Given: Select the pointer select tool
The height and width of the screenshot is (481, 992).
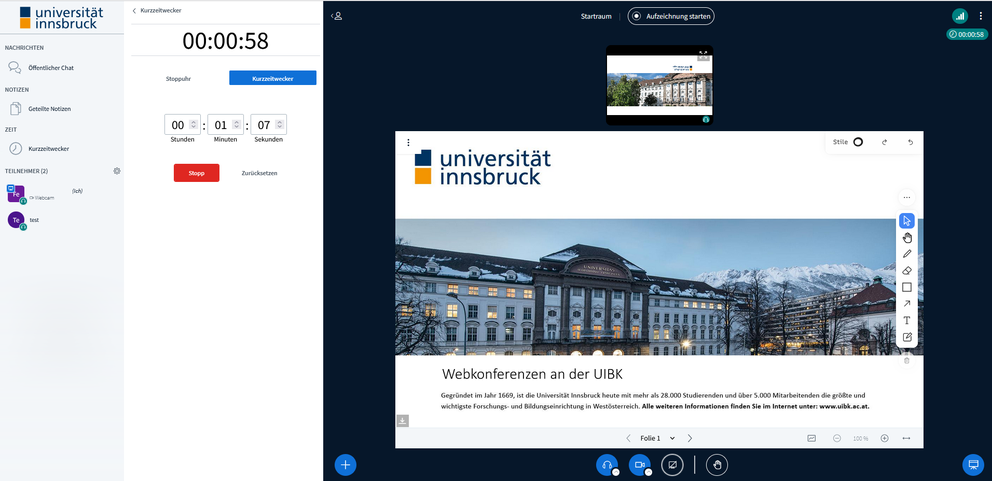Looking at the screenshot, I should coord(907,221).
